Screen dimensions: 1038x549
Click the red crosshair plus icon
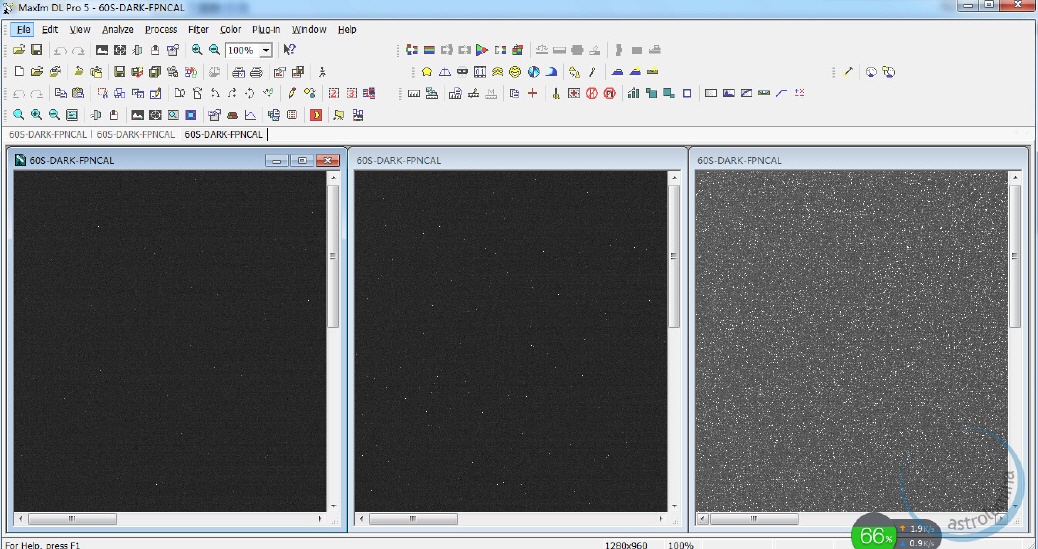(532, 93)
